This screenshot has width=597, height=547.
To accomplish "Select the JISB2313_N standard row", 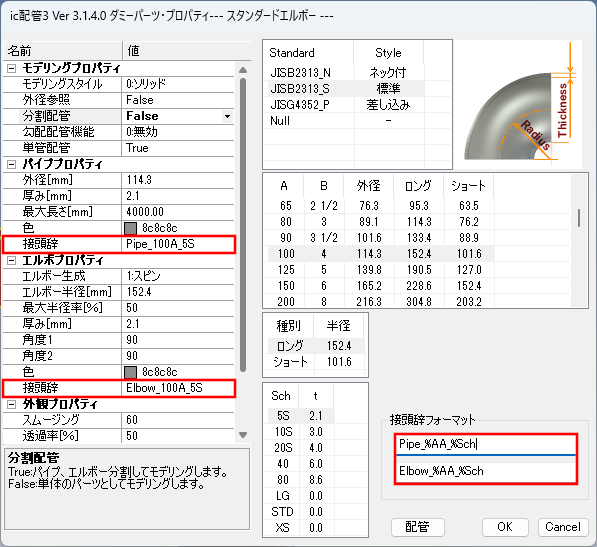I will 346,72.
